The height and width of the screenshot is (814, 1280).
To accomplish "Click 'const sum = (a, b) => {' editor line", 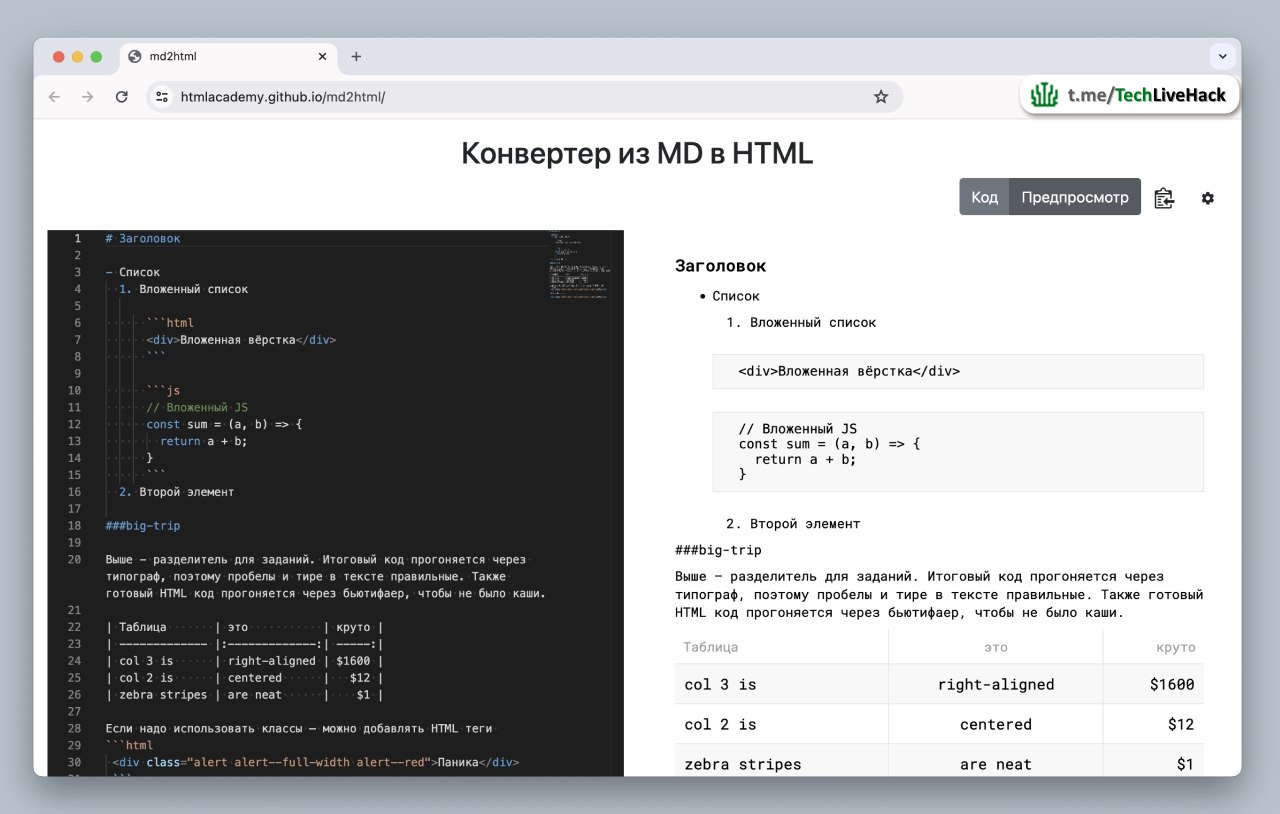I will [x=224, y=424].
